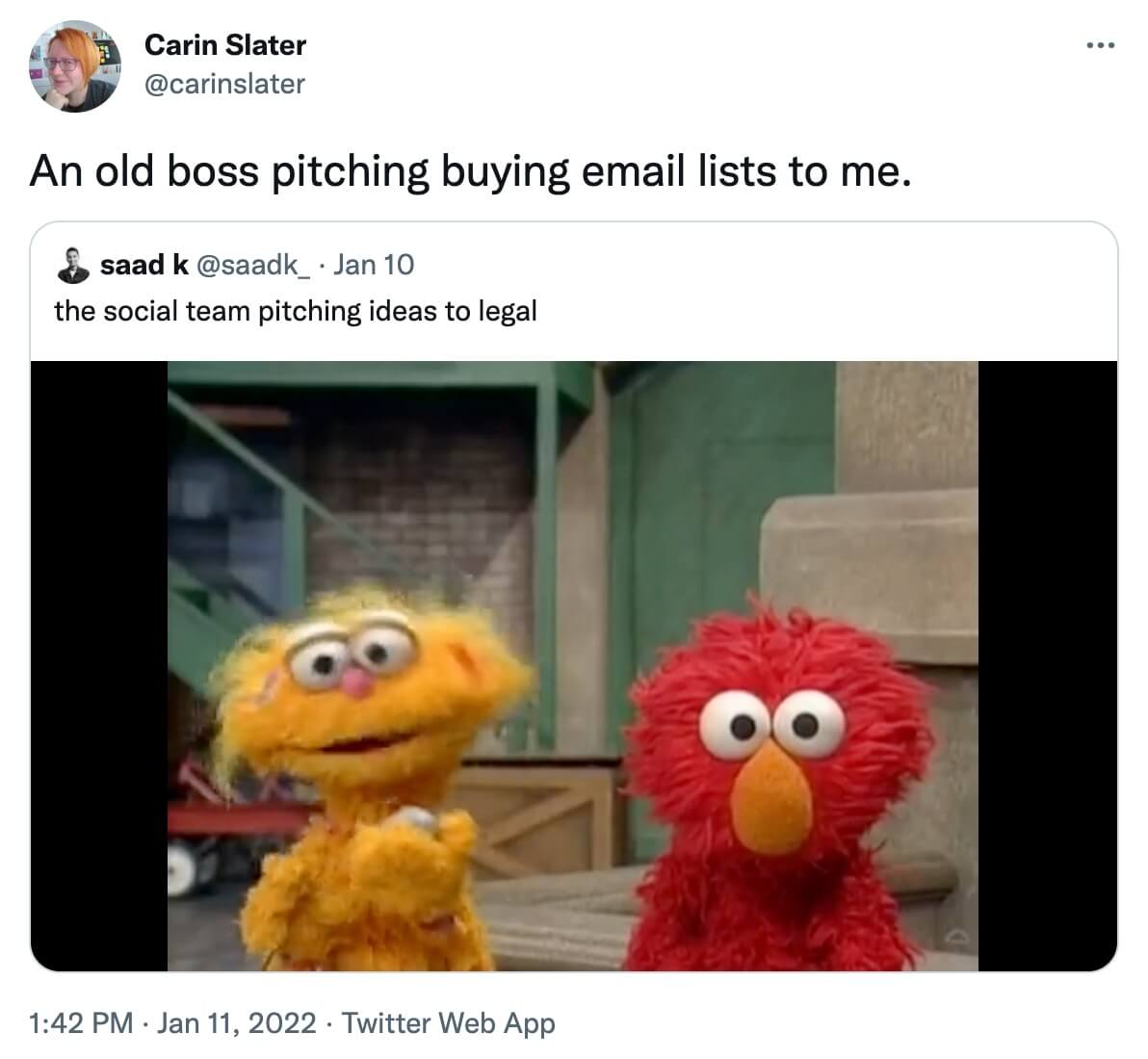Open the @carinslater handle link
Image resolution: width=1148 pixels, height=1059 pixels.
click(224, 84)
